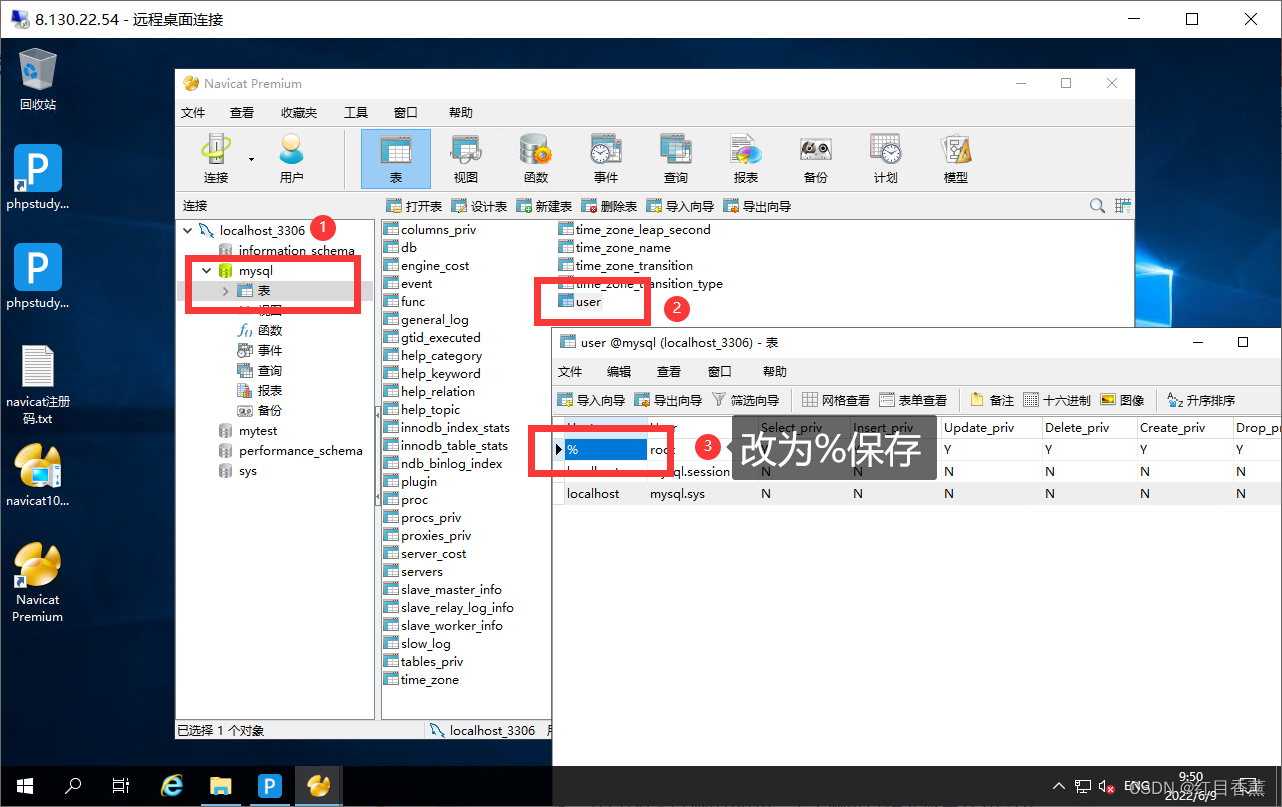Select the user table in the list
This screenshot has width=1282, height=807.
click(x=581, y=302)
